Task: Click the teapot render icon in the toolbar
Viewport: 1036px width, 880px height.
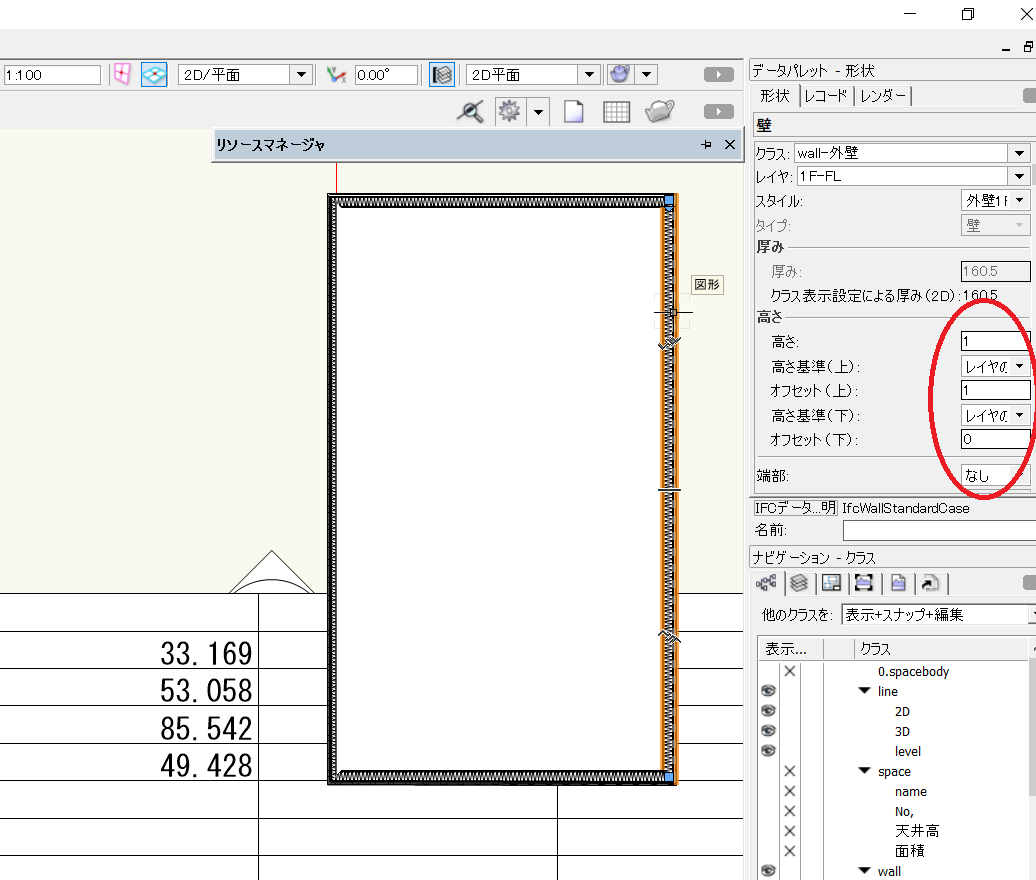Action: [659, 112]
